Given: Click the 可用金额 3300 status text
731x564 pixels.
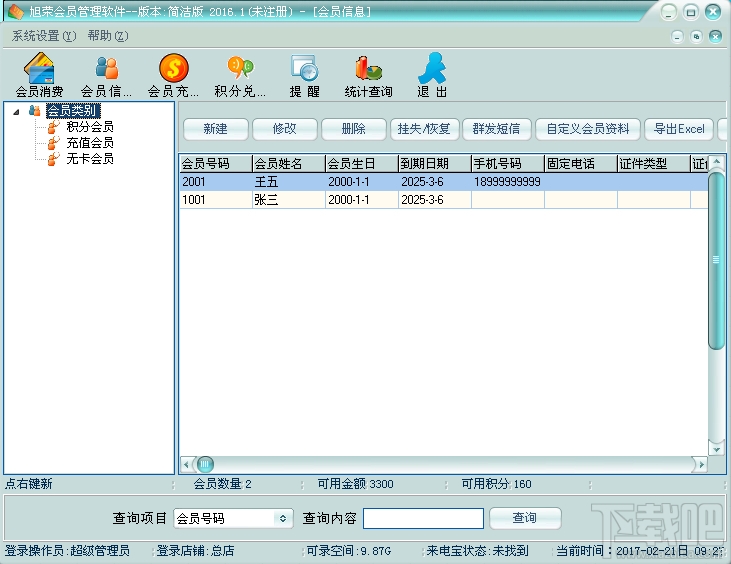Looking at the screenshot, I should [356, 484].
